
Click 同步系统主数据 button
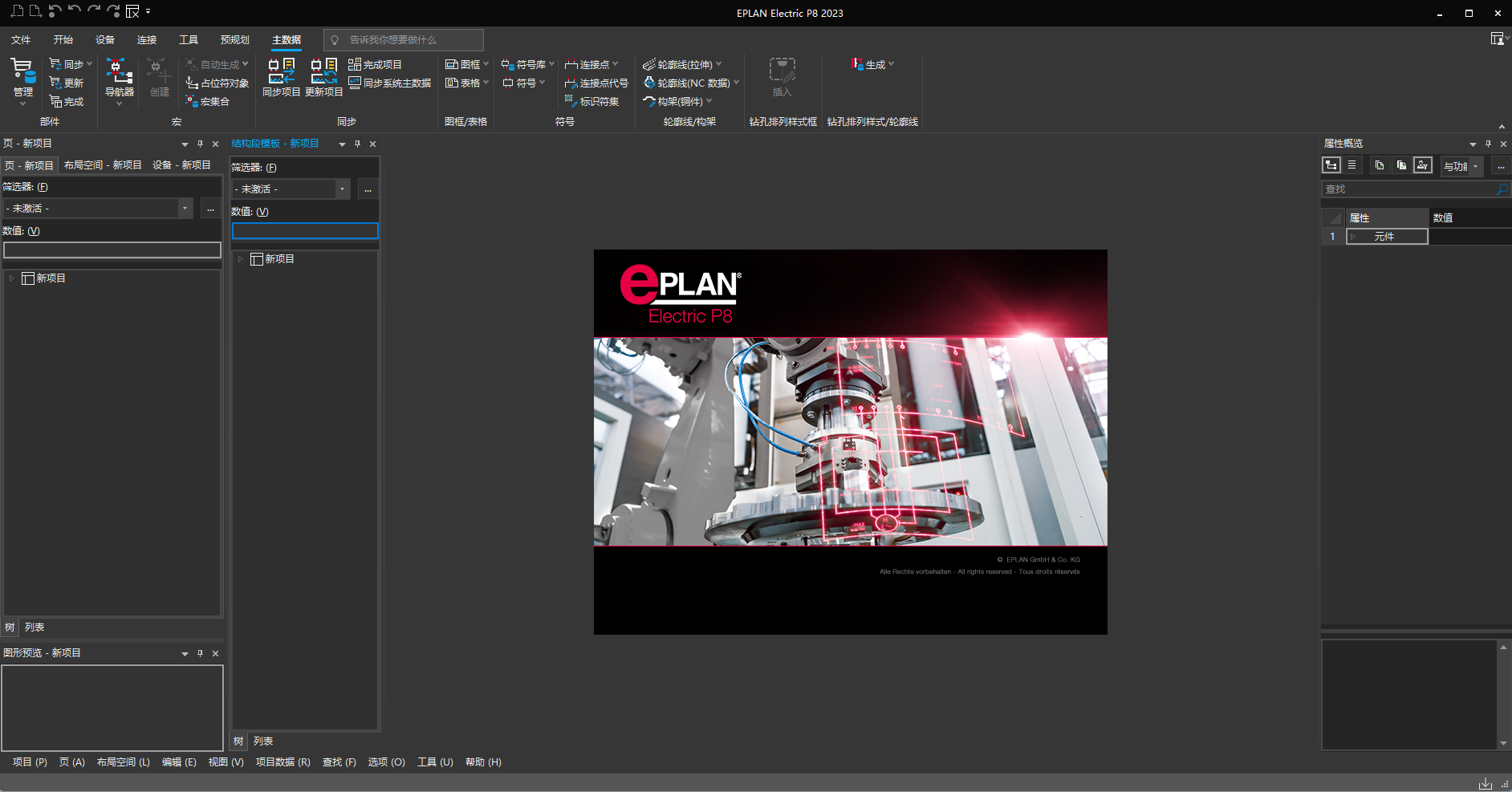[x=390, y=83]
